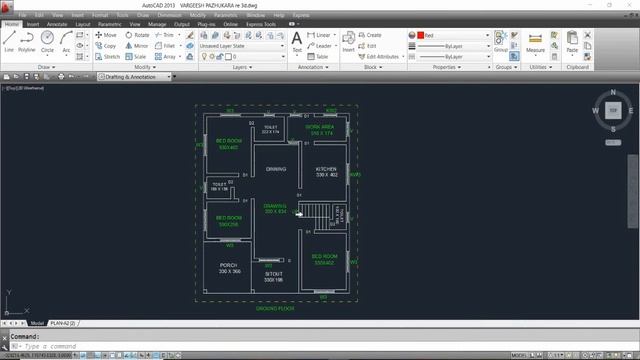The image size is (640, 360).
Task: Switch to the Insert ribbon tab
Action: tap(33, 24)
